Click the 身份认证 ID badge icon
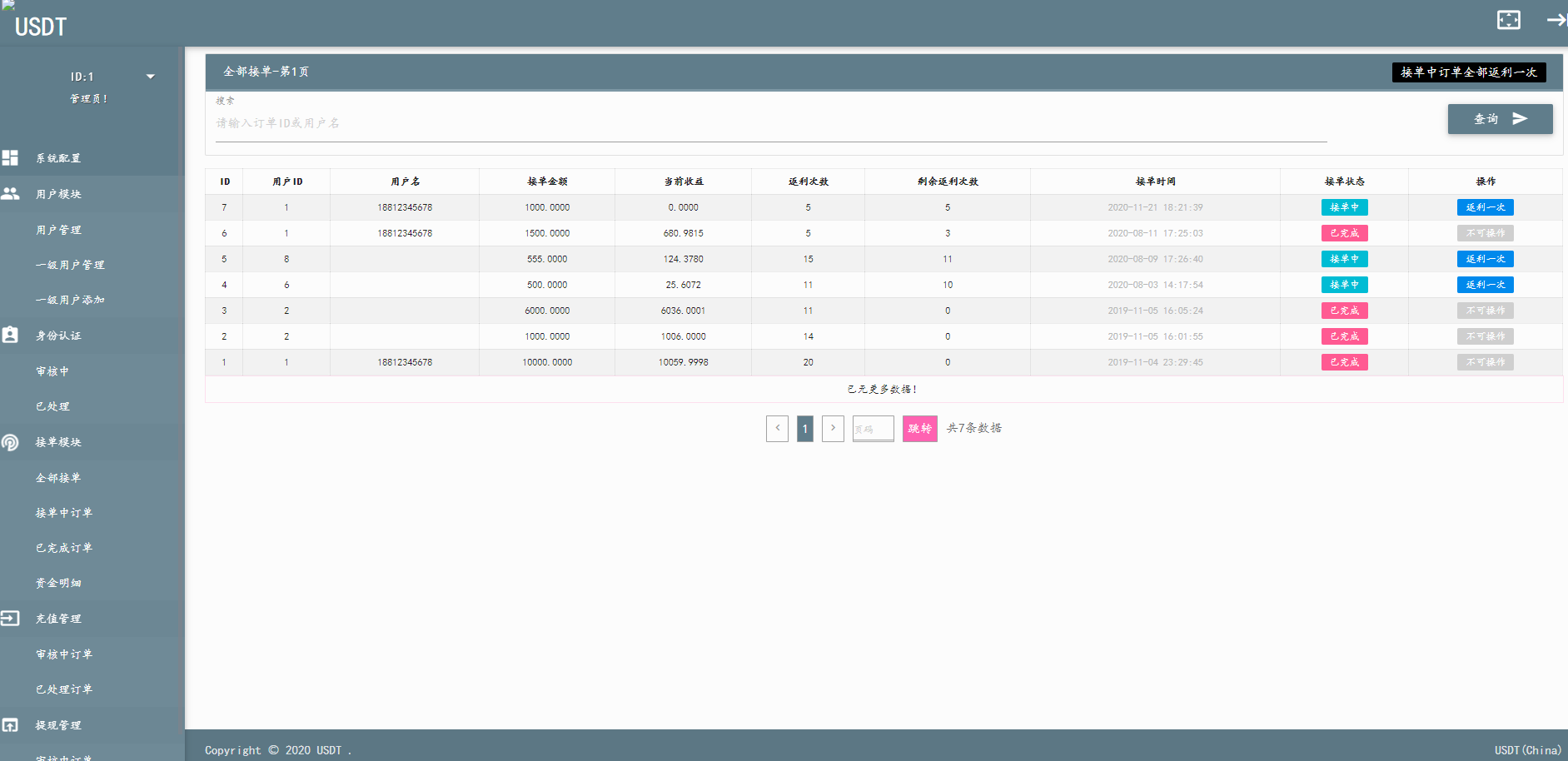This screenshot has height=761, width=1568. (x=10, y=335)
